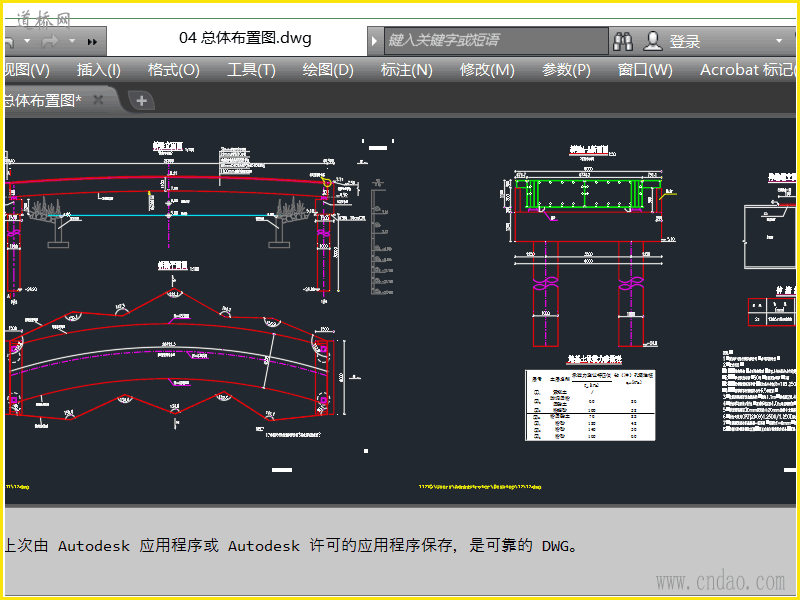The image size is (800, 600).
Task: Expand the search box arrow
Action: pos(374,41)
